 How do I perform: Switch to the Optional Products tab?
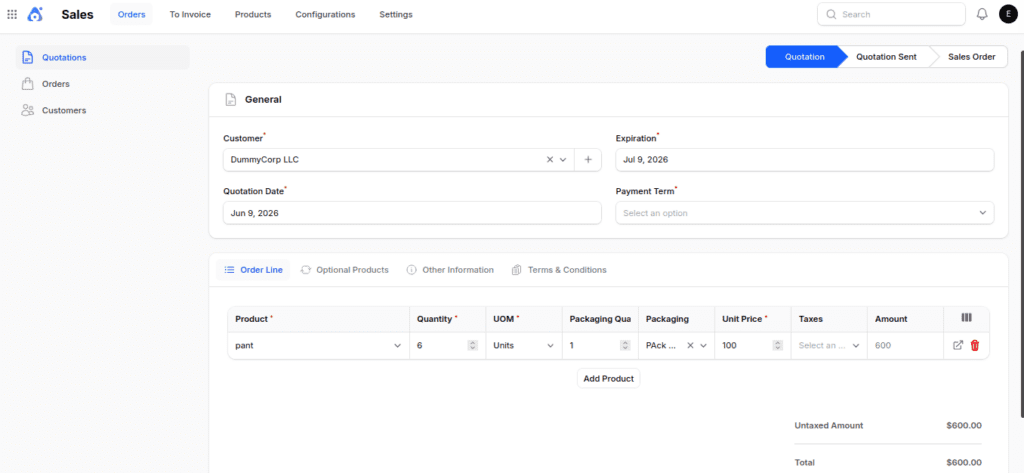click(x=344, y=270)
